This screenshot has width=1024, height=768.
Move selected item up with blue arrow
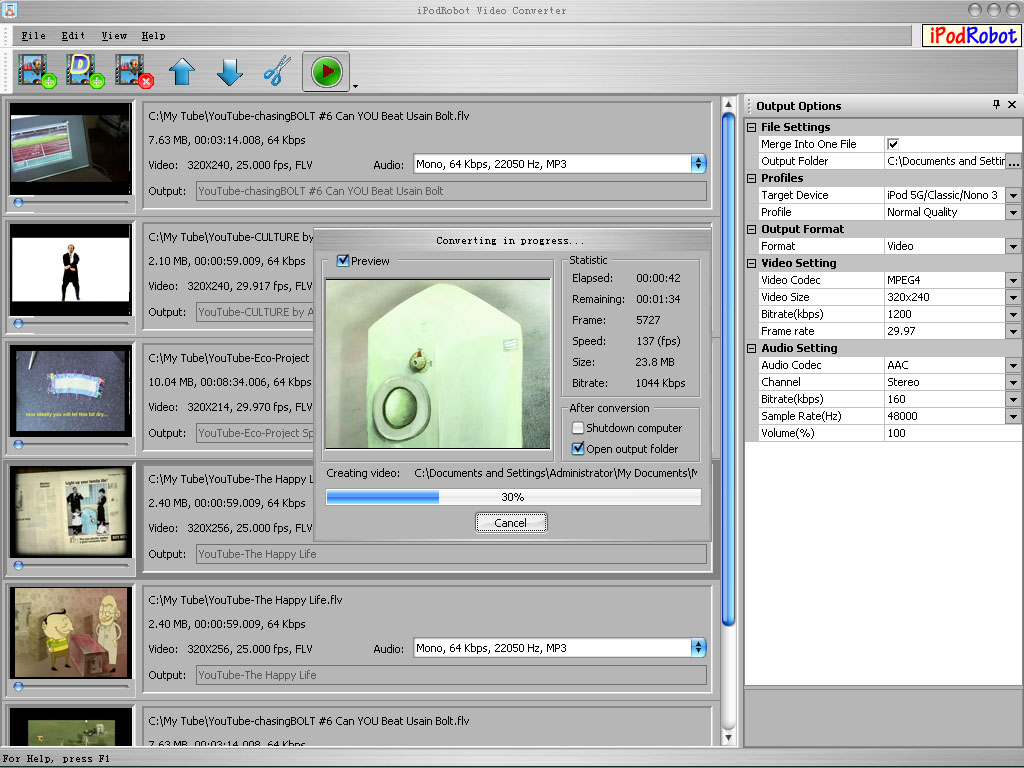click(181, 72)
